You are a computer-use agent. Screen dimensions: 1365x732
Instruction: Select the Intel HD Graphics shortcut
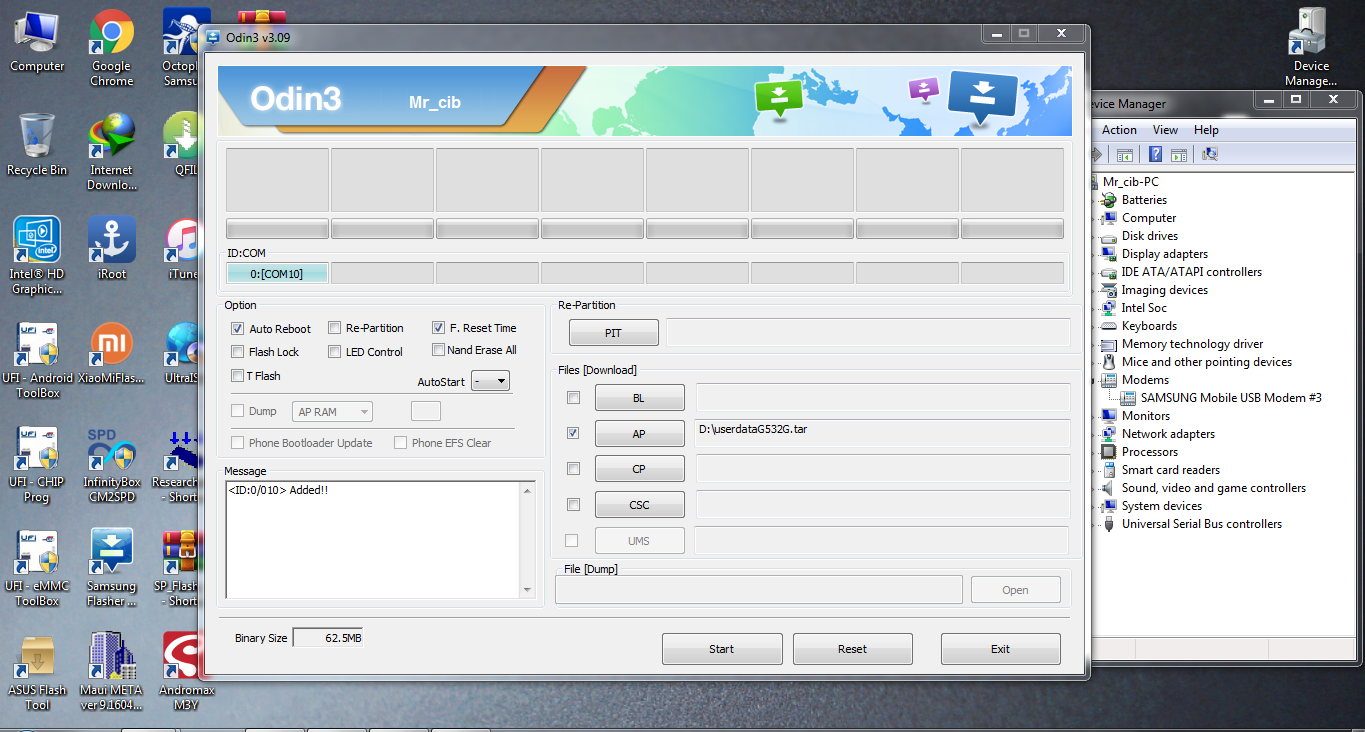pyautogui.click(x=37, y=256)
